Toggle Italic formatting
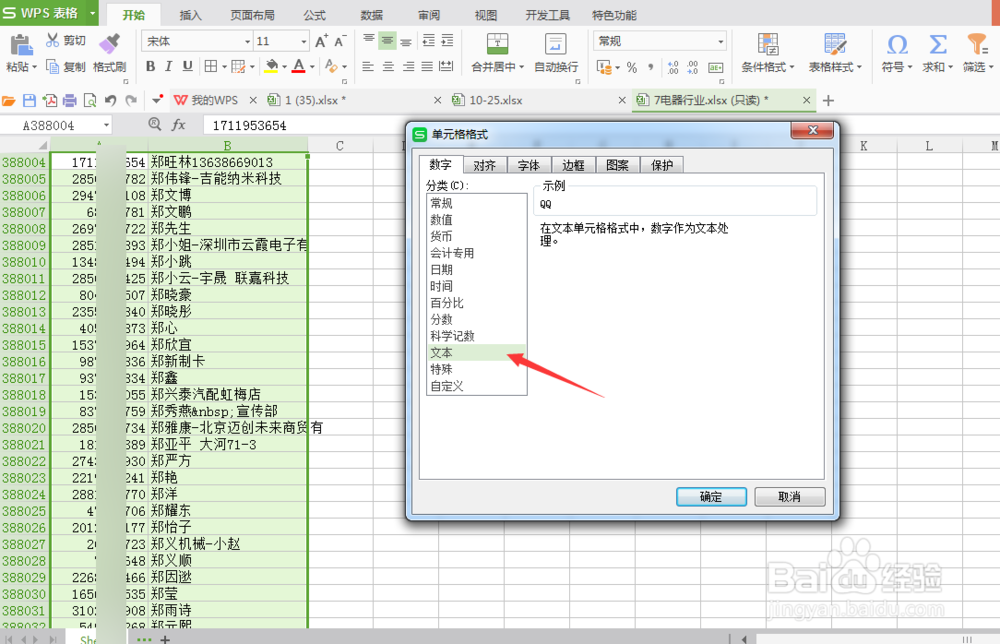The width and height of the screenshot is (1000, 644). pyautogui.click(x=168, y=66)
